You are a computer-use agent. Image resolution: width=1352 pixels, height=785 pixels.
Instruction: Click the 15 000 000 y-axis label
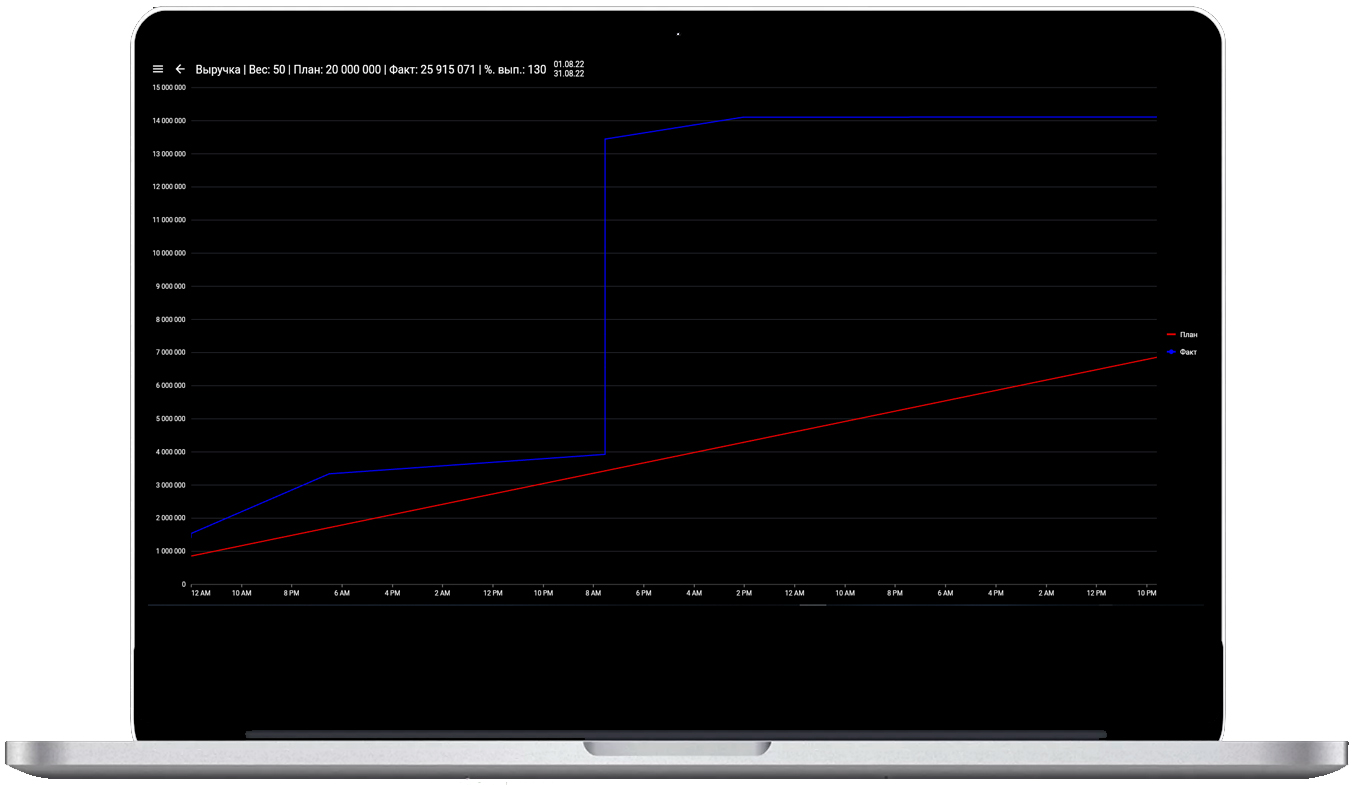pyautogui.click(x=169, y=88)
